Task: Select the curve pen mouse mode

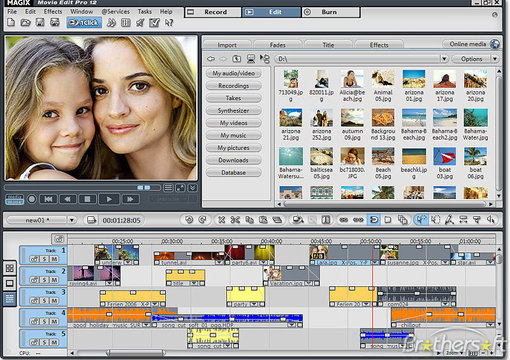Action: point(449,220)
